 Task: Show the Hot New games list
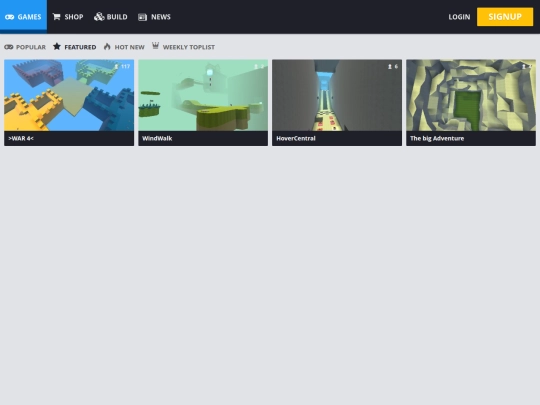[124, 47]
